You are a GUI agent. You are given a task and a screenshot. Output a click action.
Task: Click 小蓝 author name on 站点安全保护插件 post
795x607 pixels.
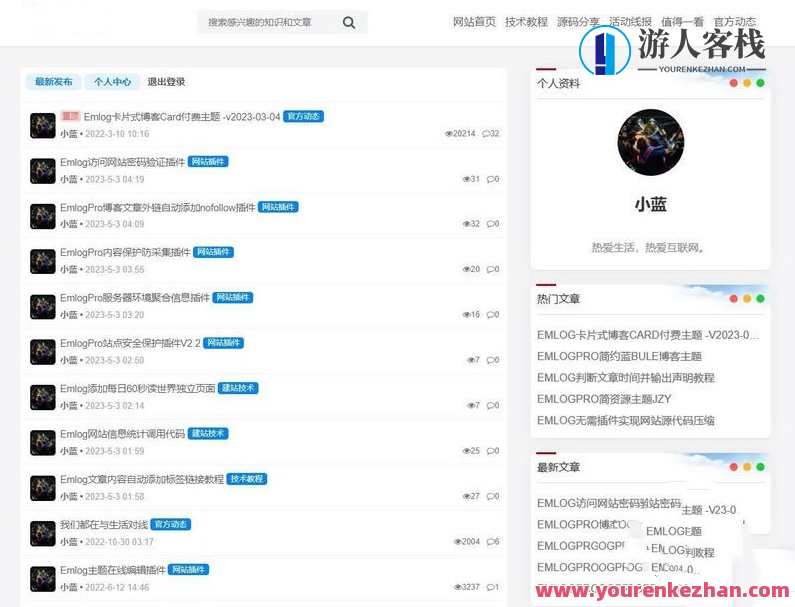click(x=68, y=361)
